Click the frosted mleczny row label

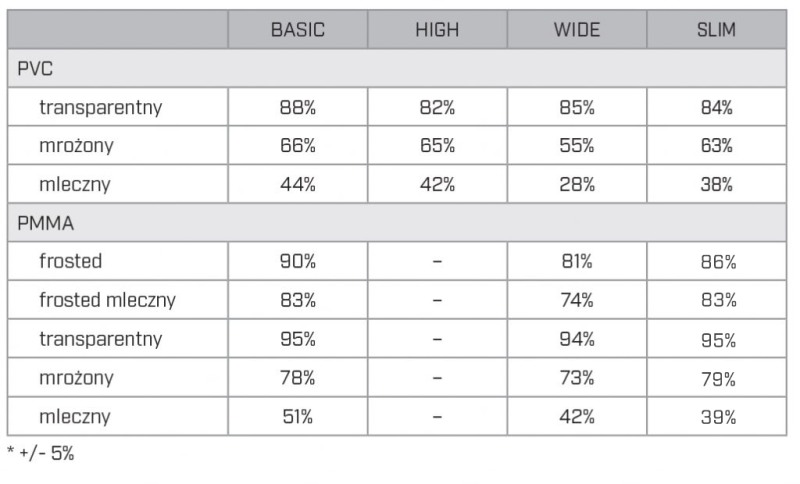pos(107,300)
